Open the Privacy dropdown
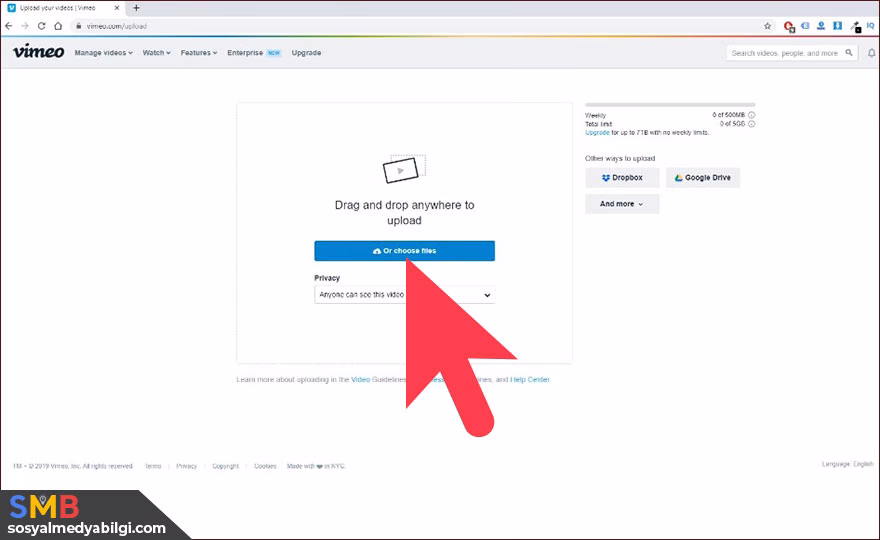The width and height of the screenshot is (880, 540). pyautogui.click(x=404, y=295)
